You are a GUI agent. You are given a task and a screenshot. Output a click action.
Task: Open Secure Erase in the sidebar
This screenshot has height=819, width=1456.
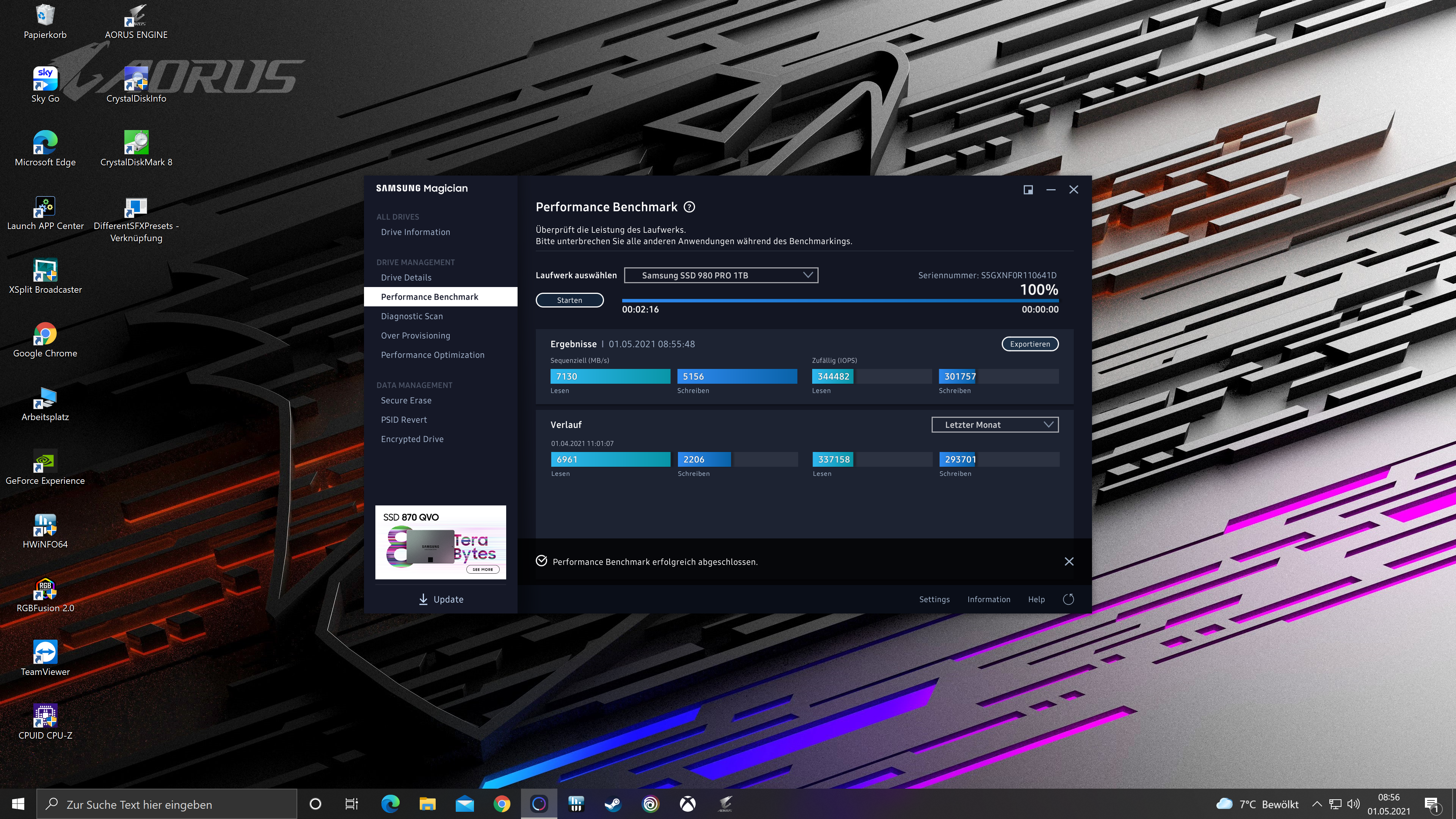pyautogui.click(x=406, y=400)
